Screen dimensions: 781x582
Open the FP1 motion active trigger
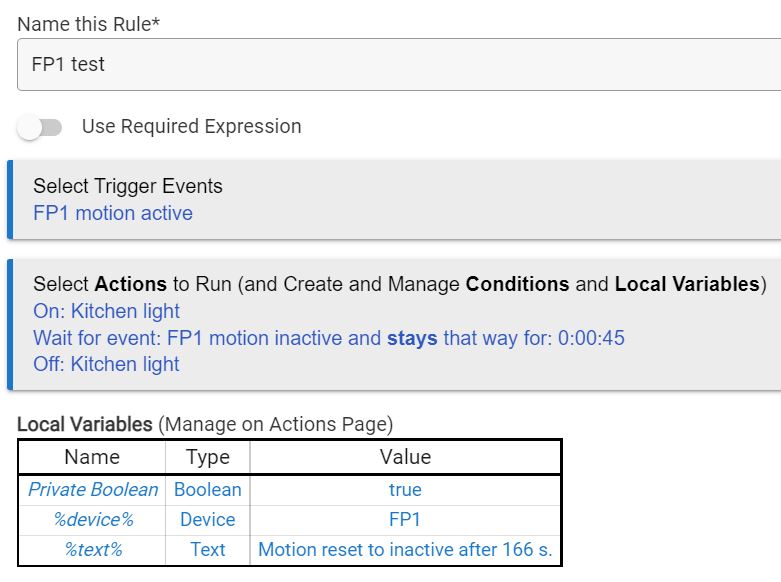tap(113, 213)
